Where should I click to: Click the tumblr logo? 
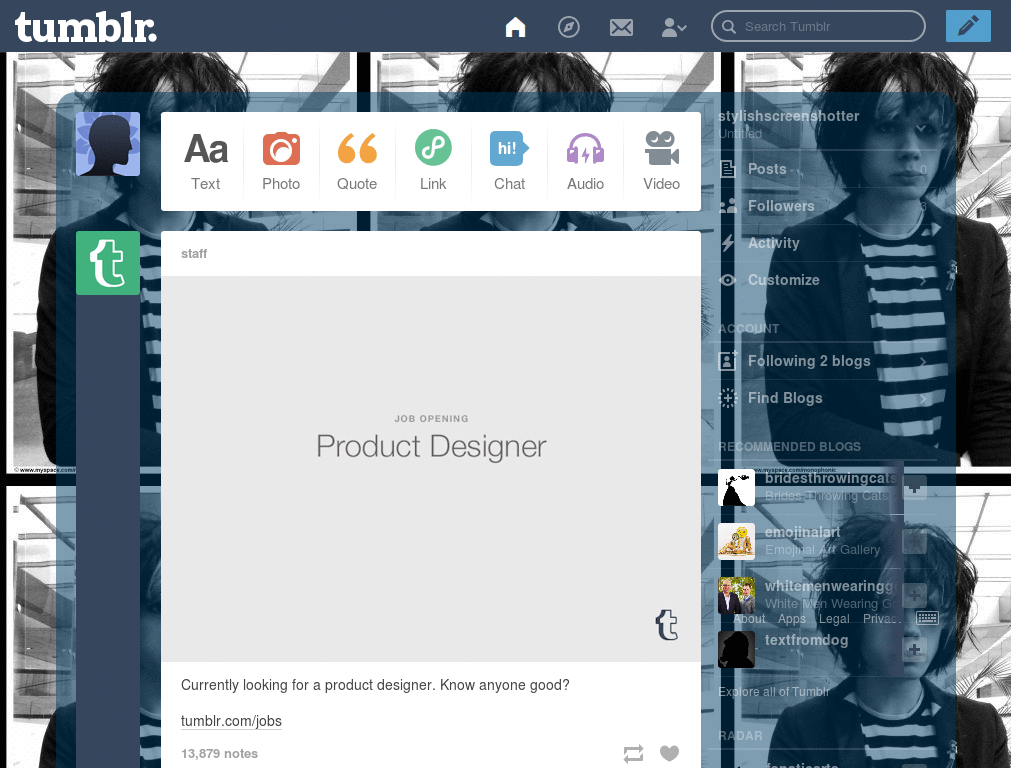coord(86,27)
